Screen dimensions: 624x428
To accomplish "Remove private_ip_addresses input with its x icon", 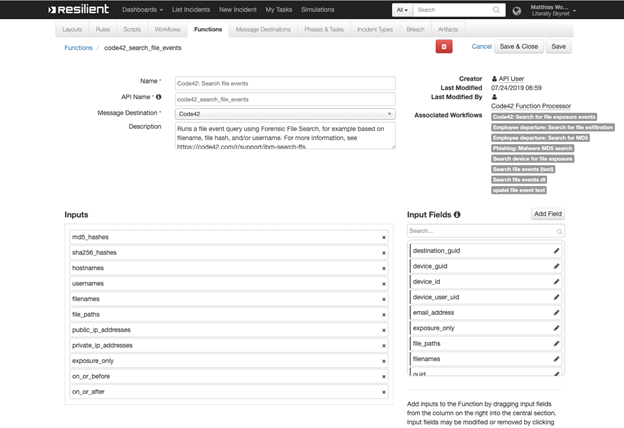I will click(384, 346).
